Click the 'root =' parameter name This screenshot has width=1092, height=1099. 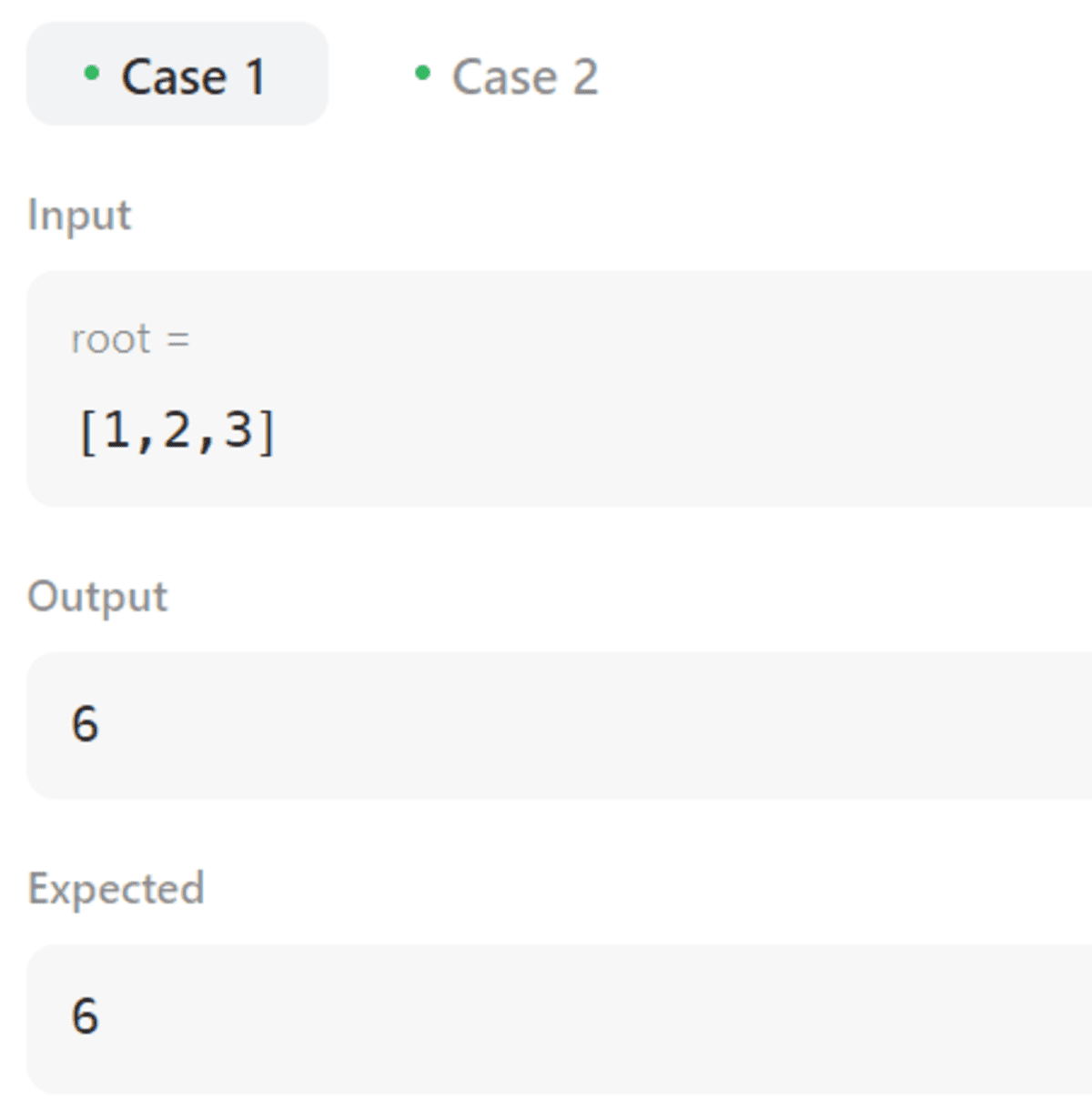130,339
